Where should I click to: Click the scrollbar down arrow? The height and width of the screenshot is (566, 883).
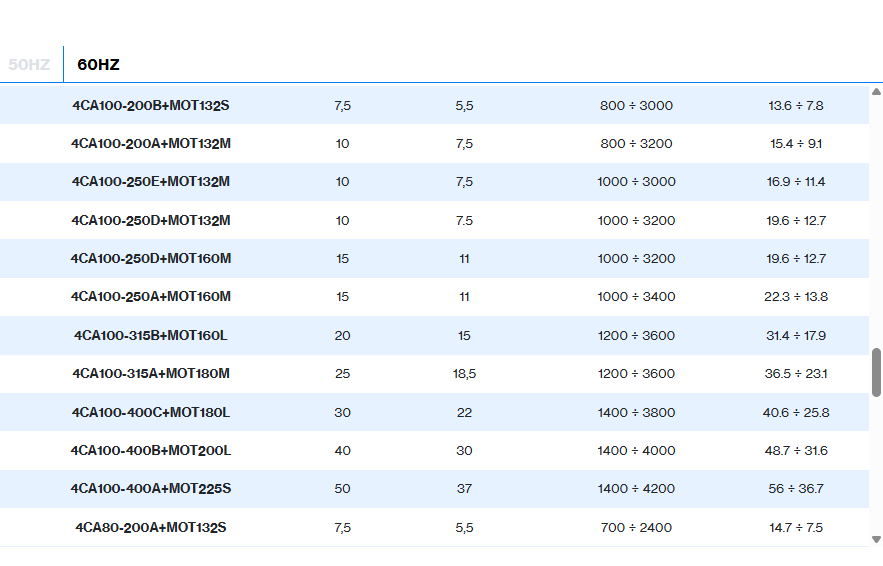(876, 539)
